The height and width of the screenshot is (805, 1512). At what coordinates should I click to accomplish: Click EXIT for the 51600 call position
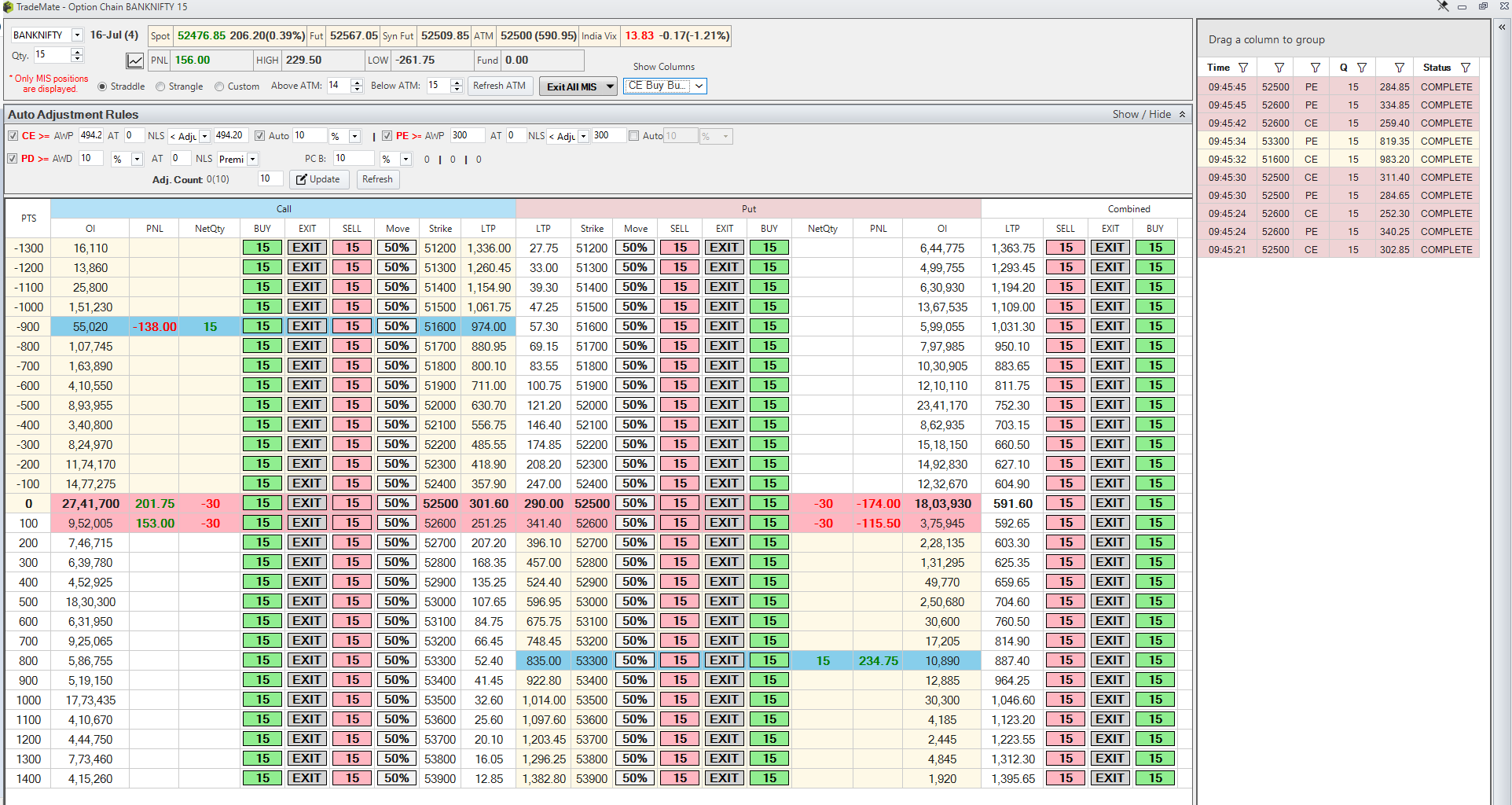pos(306,326)
